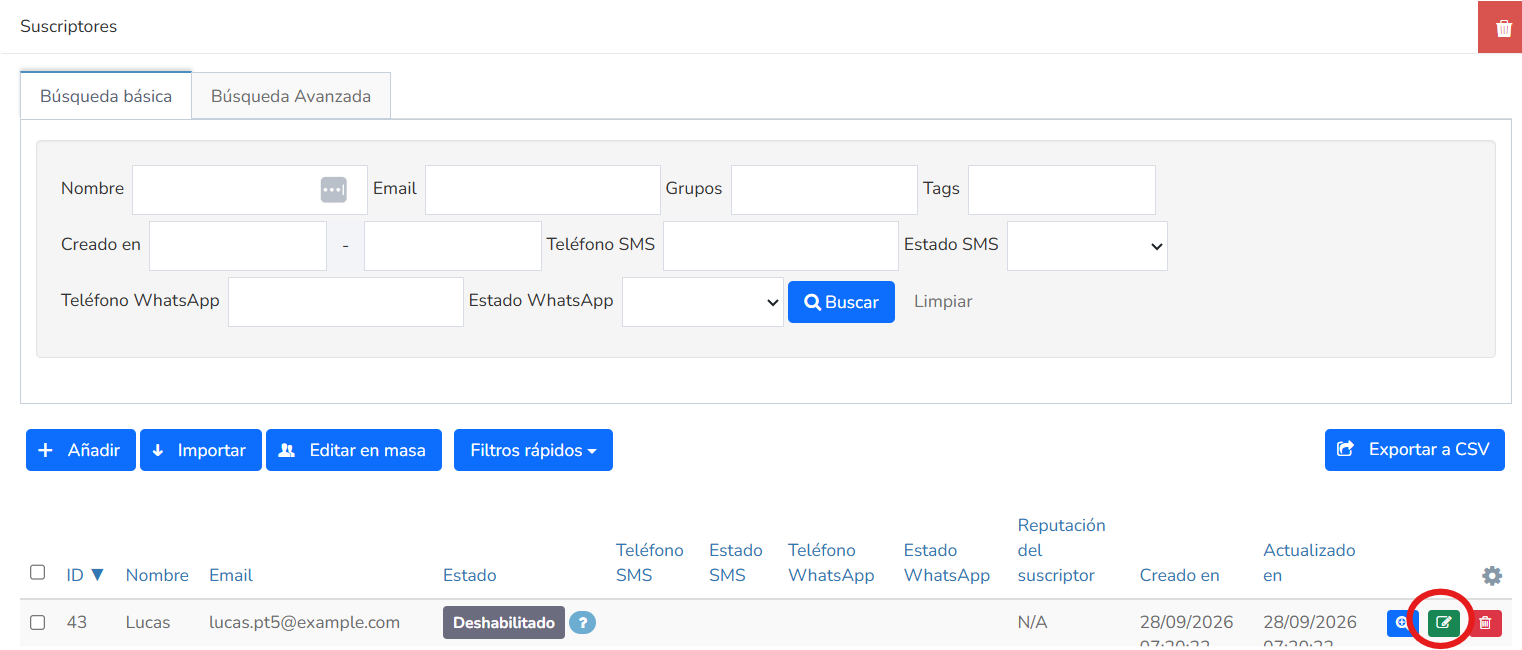Click the Importar button

(x=201, y=450)
